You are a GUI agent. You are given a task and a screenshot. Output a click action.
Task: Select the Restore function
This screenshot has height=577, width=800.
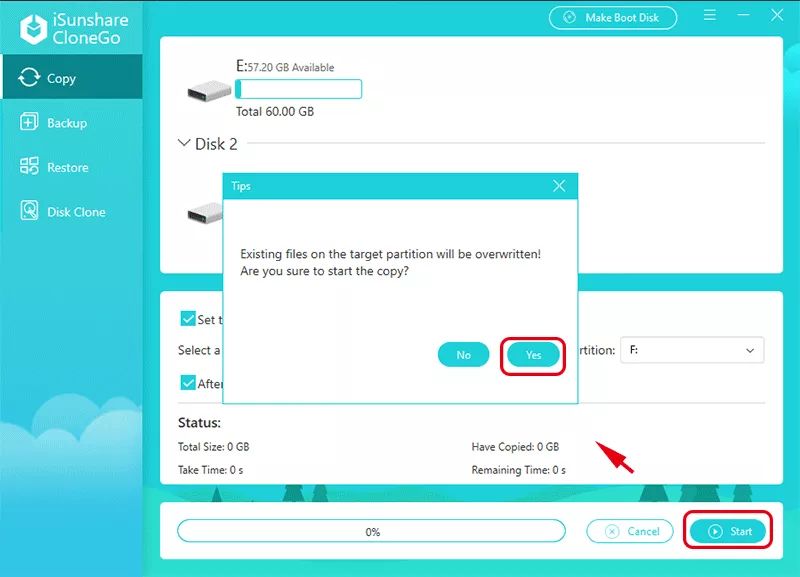pyautogui.click(x=70, y=166)
